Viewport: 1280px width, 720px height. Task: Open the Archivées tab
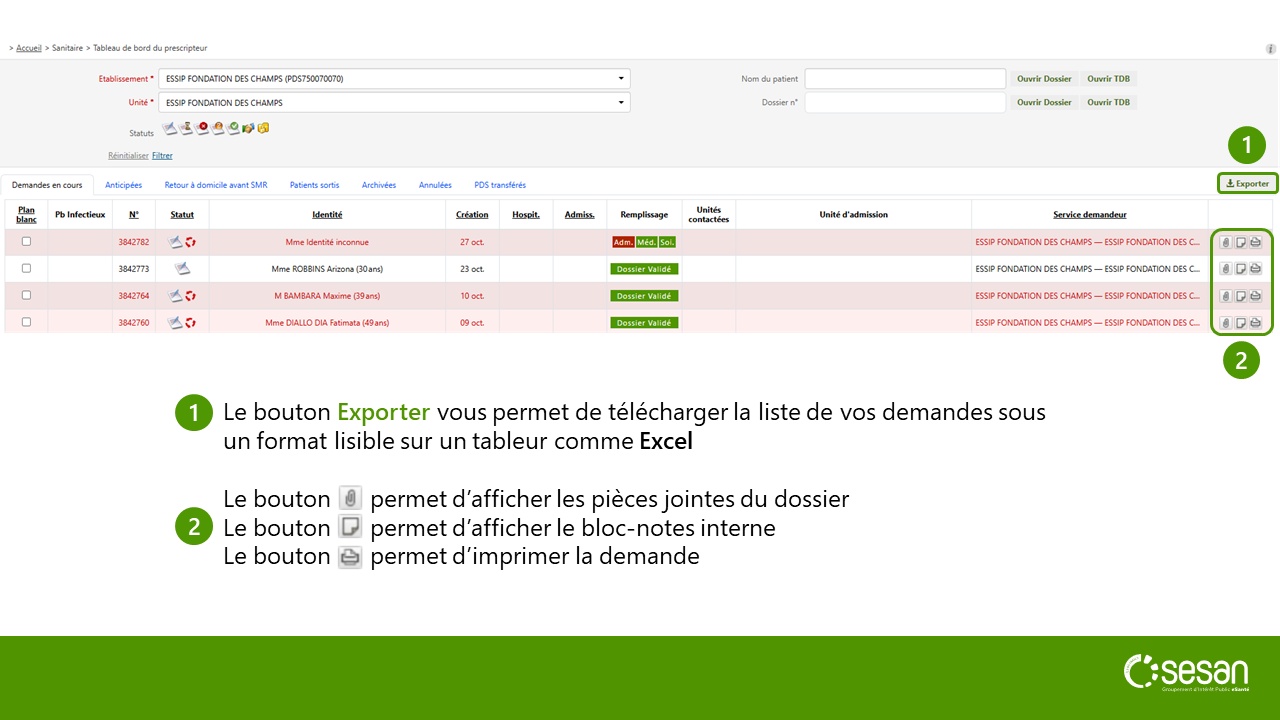[x=379, y=185]
